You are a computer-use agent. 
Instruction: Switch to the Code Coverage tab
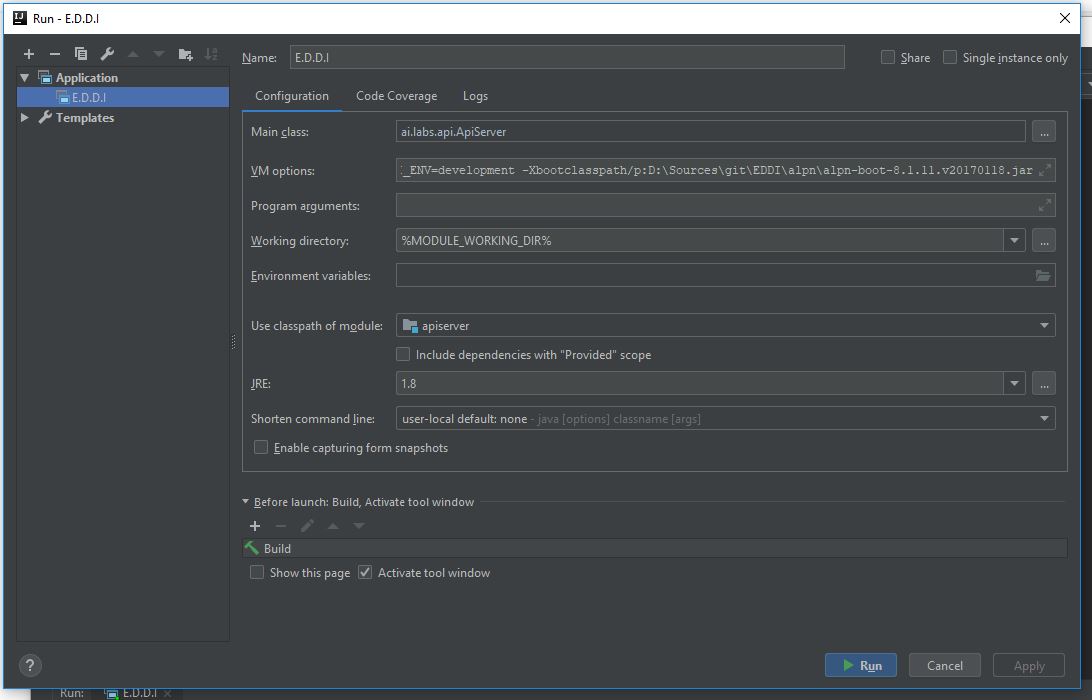[x=396, y=96]
